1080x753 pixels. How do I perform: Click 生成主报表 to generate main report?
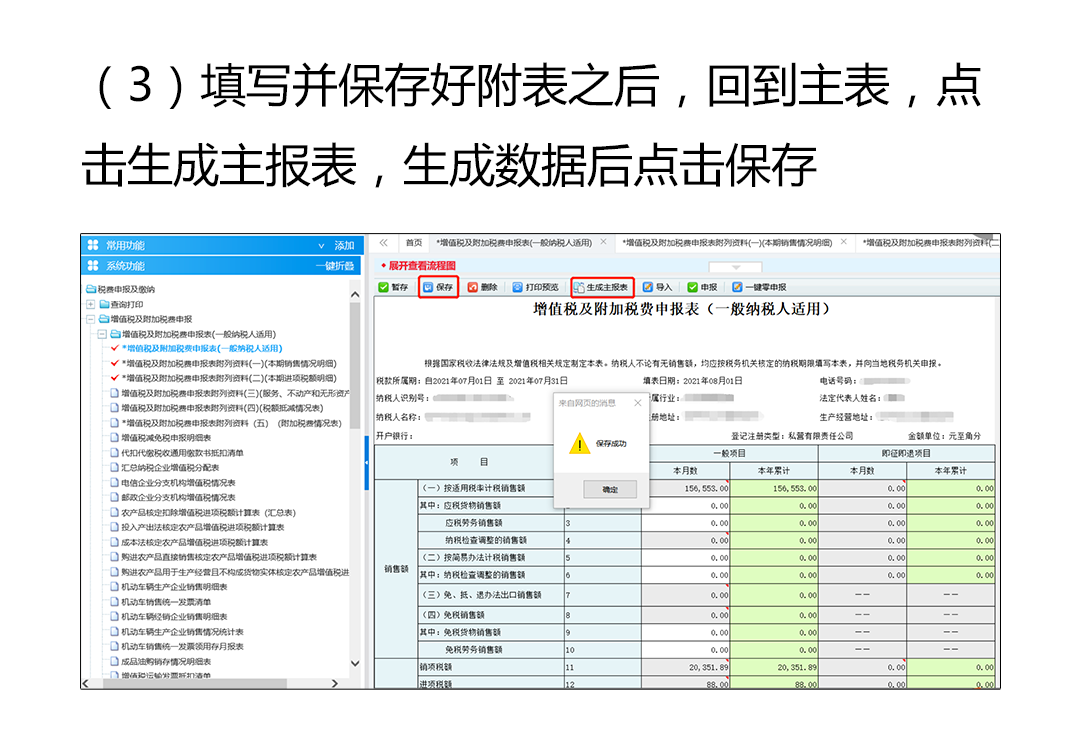pos(601,287)
